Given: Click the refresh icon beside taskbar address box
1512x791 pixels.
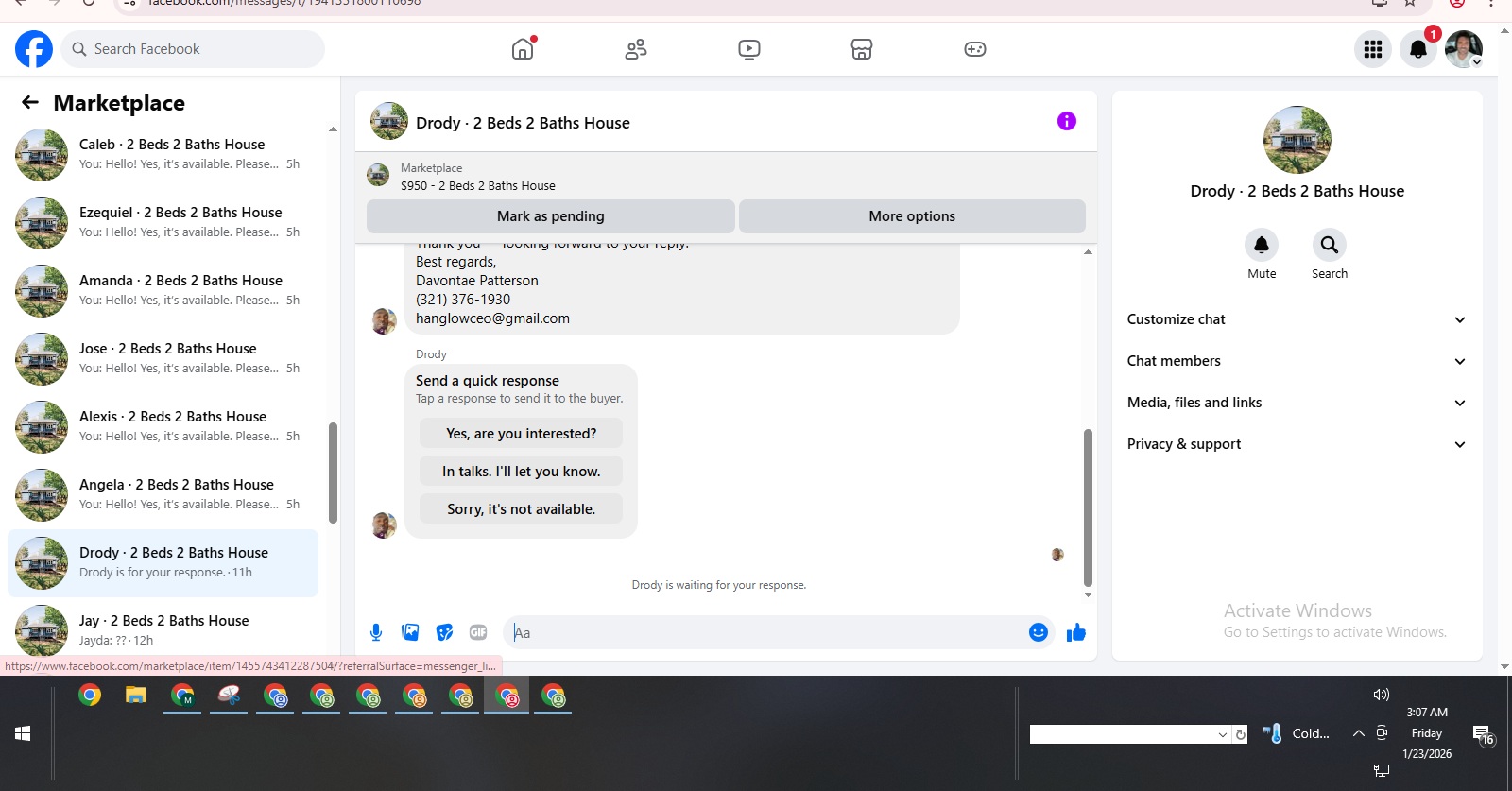Looking at the screenshot, I should 1241,734.
